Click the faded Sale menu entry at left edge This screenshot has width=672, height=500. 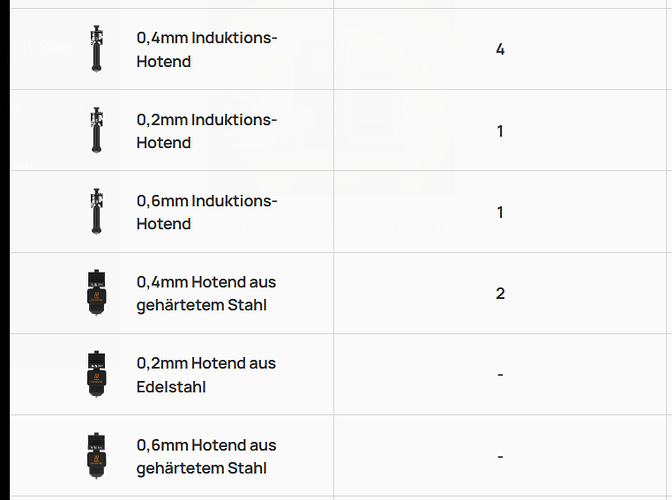tap(42, 47)
